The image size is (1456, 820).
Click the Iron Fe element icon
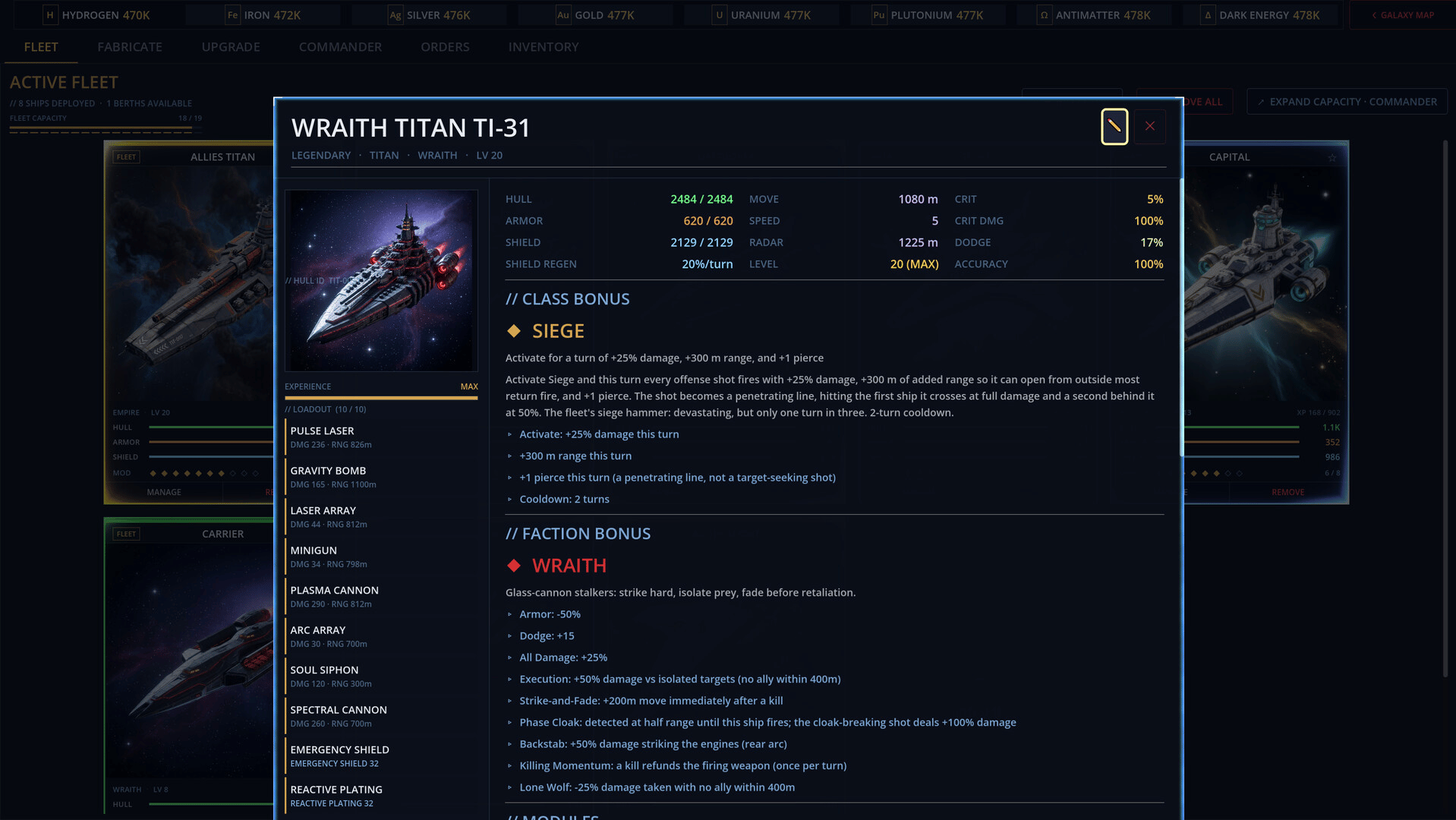point(232,15)
